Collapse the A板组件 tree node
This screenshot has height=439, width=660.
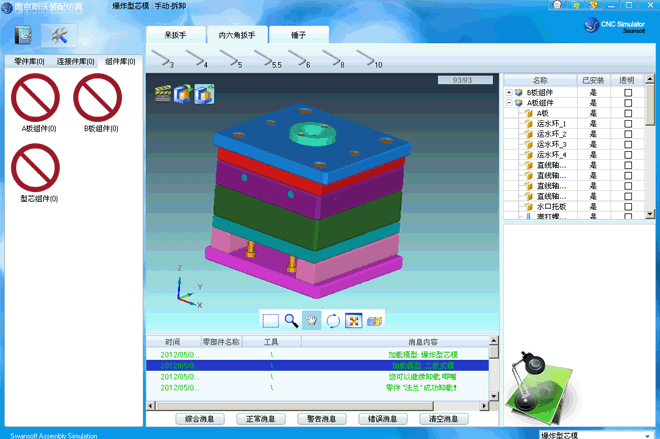[x=509, y=103]
